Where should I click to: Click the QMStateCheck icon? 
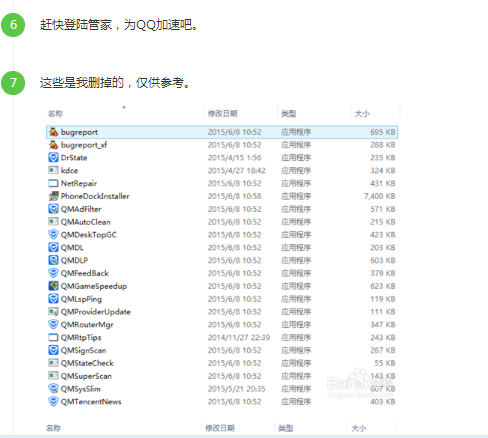[x=53, y=363]
